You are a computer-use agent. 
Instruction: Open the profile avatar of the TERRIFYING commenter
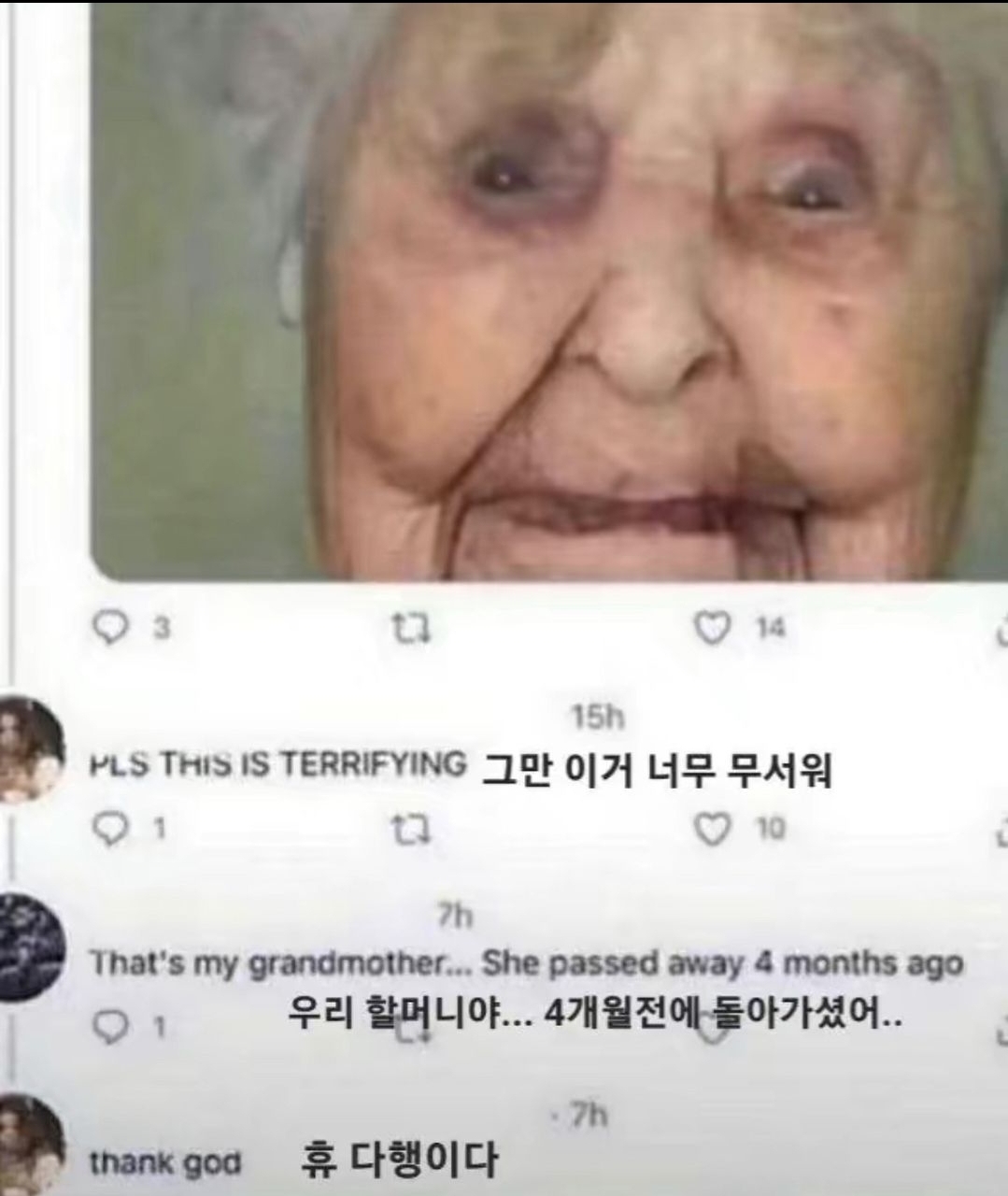click(28, 747)
